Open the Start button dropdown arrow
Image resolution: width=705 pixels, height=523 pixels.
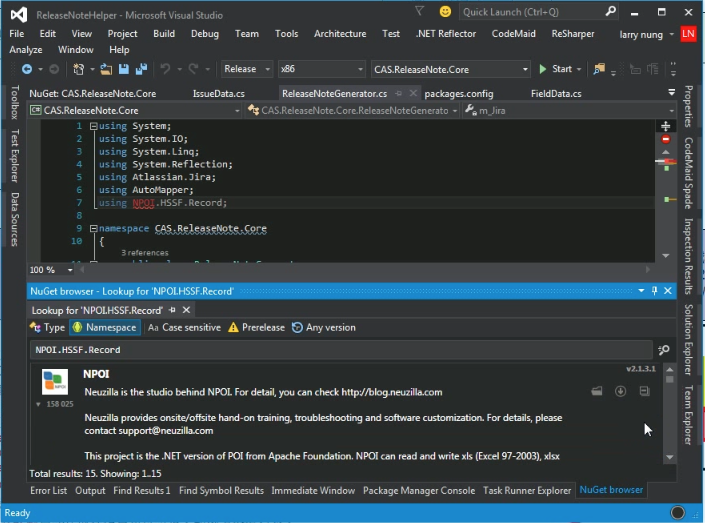(x=579, y=69)
